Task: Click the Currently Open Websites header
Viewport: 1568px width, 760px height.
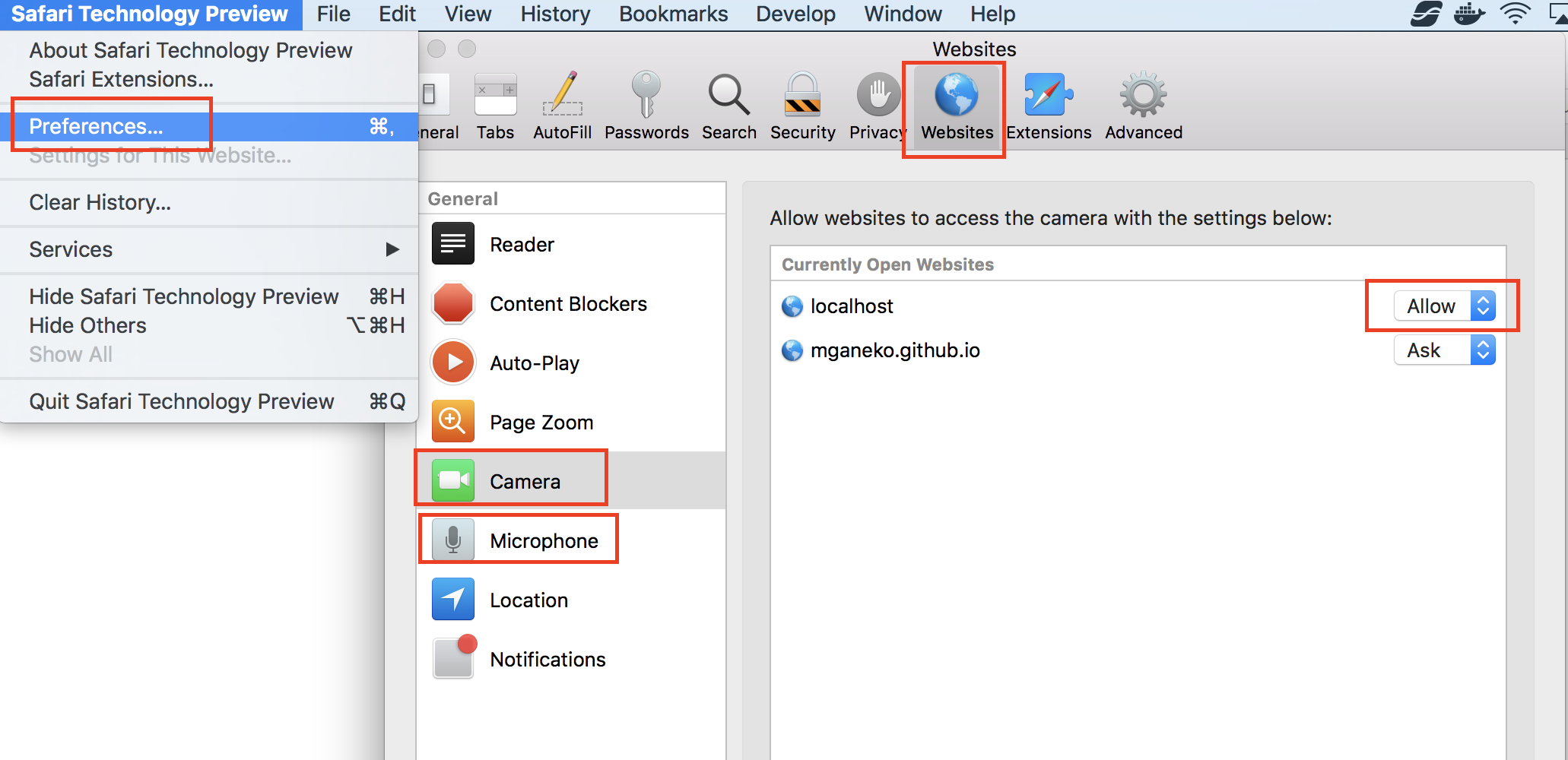Action: pyautogui.click(x=887, y=264)
